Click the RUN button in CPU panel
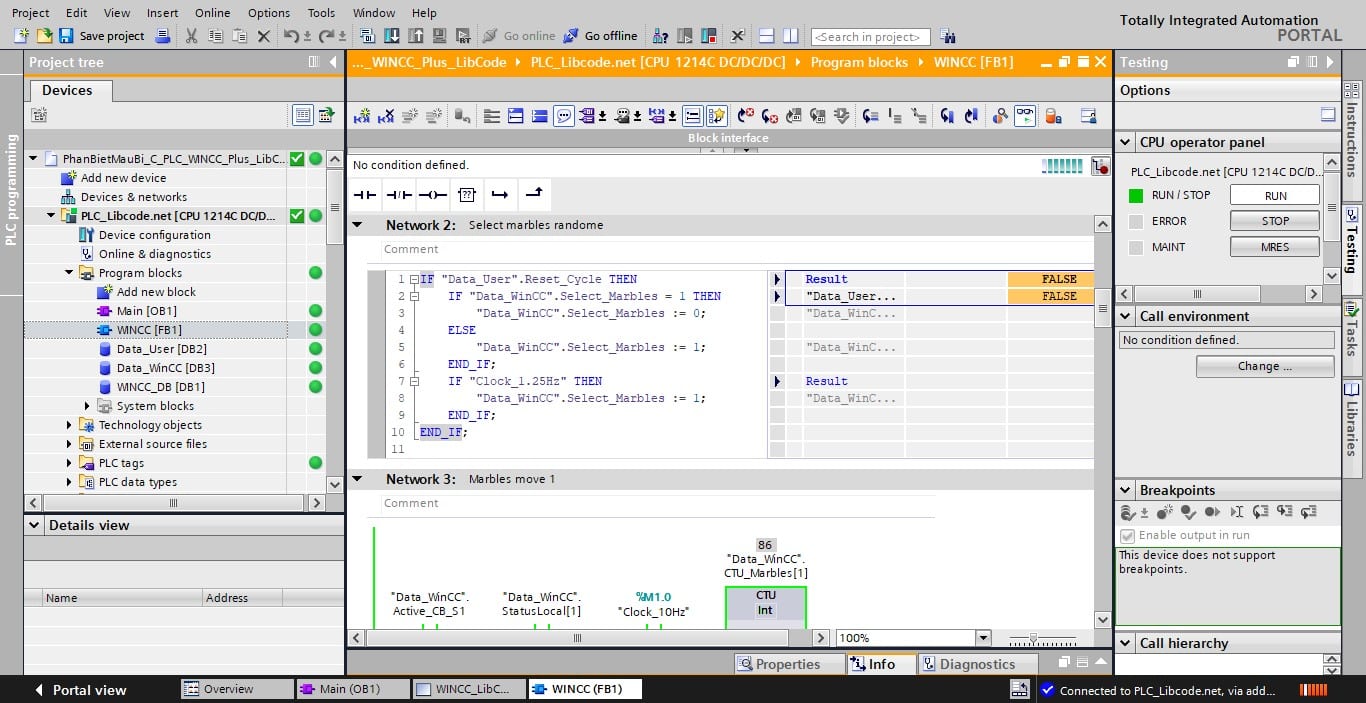Image resolution: width=1366 pixels, height=703 pixels. point(1275,196)
